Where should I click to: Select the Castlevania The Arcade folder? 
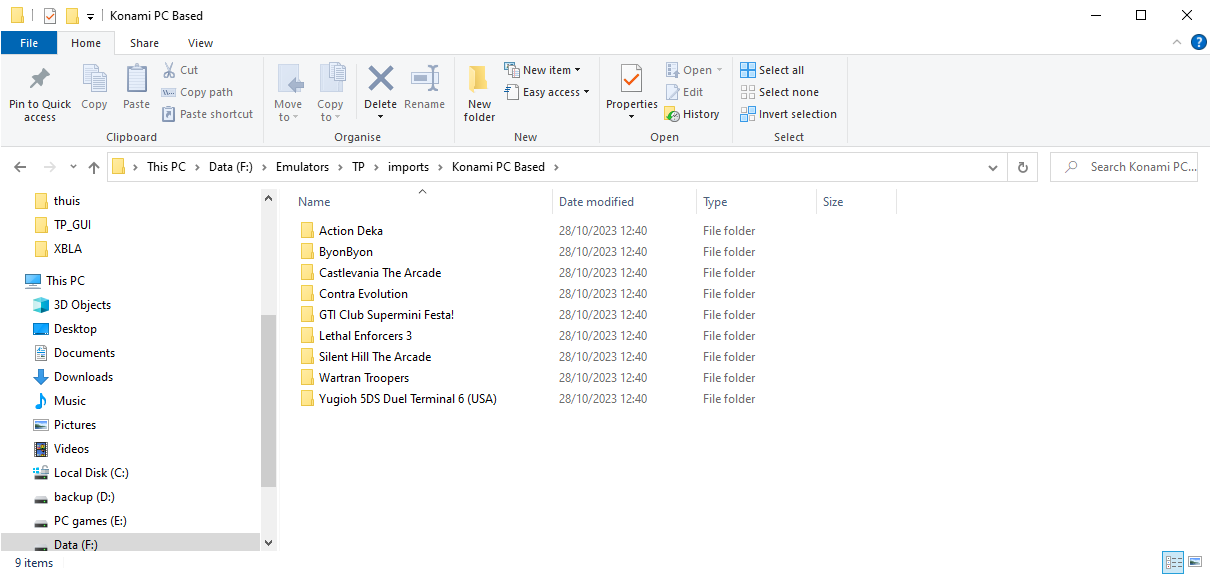click(379, 273)
